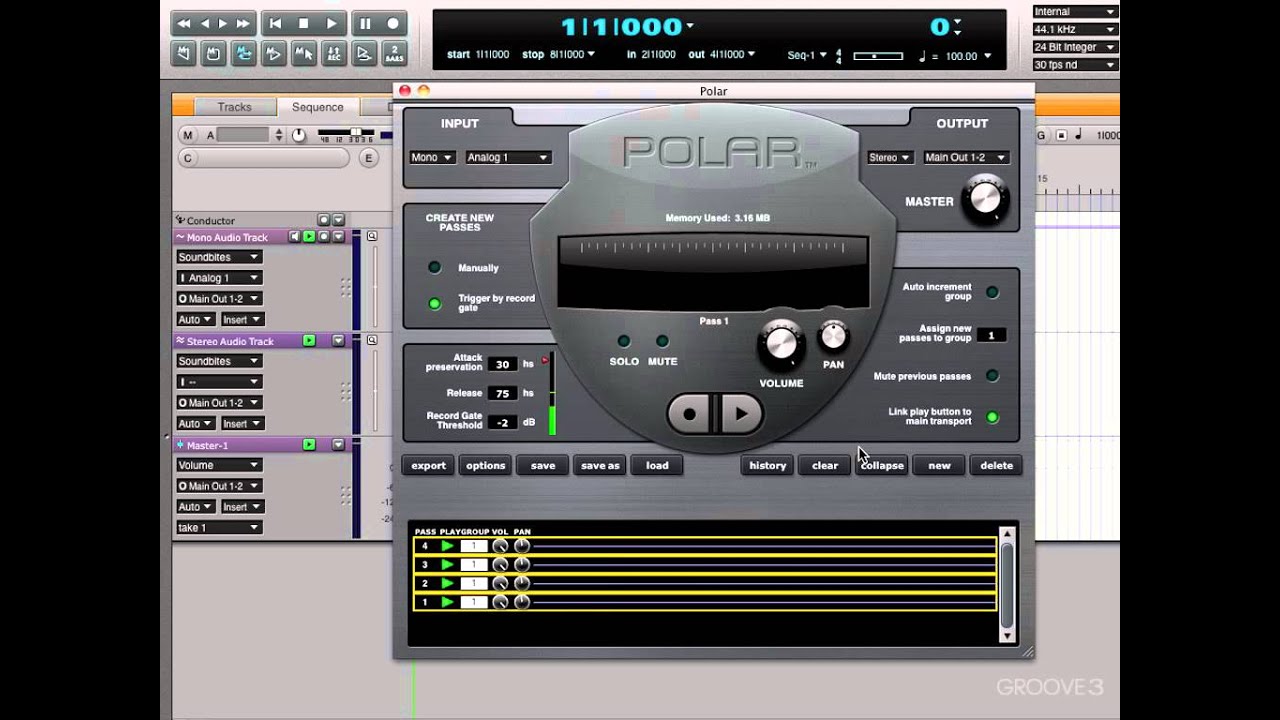Open the take 1 dropdown on Master-1
The height and width of the screenshot is (720, 1280).
pos(219,527)
